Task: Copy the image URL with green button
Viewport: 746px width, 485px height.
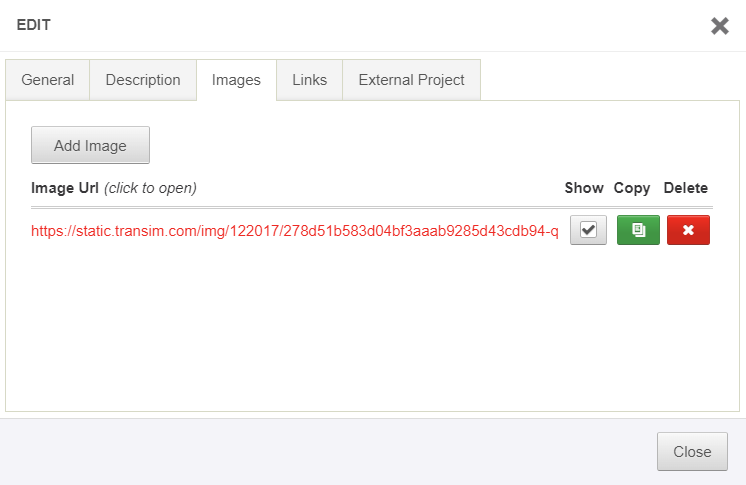Action: click(x=638, y=230)
